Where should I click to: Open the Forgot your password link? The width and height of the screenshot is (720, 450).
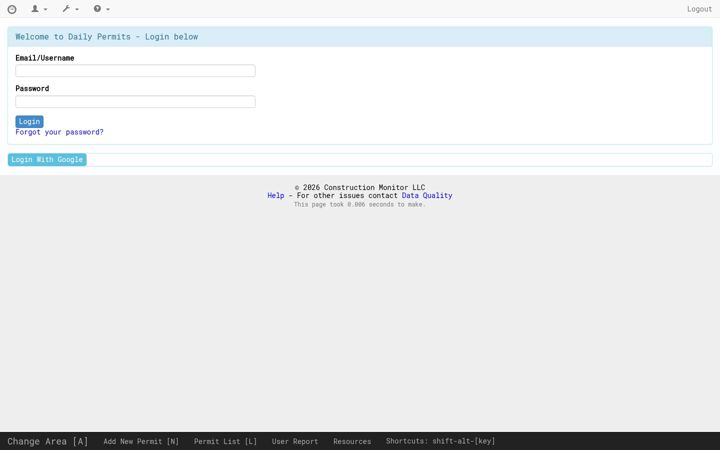click(x=59, y=132)
